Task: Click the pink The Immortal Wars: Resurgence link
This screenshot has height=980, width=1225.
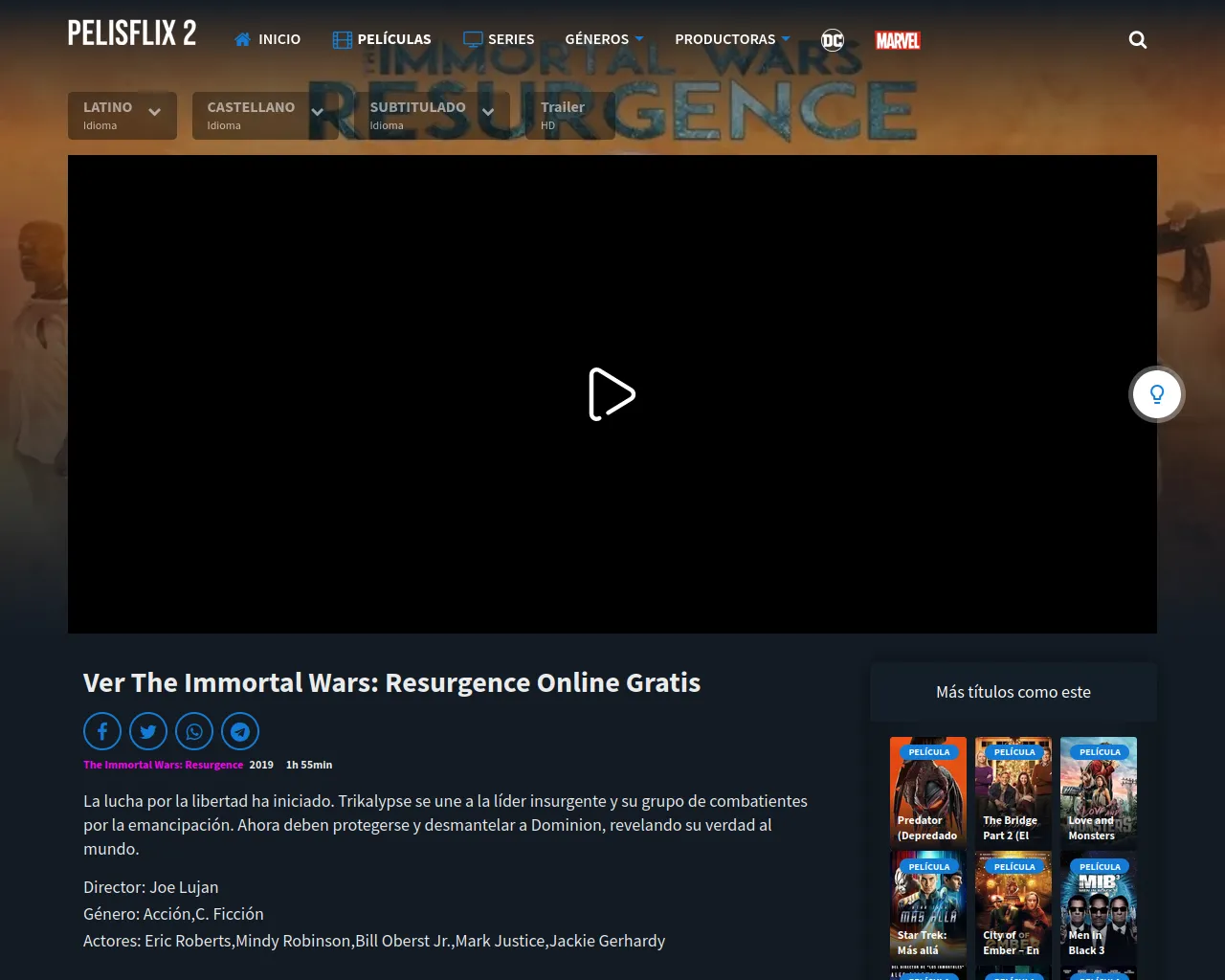Action: pos(164,765)
